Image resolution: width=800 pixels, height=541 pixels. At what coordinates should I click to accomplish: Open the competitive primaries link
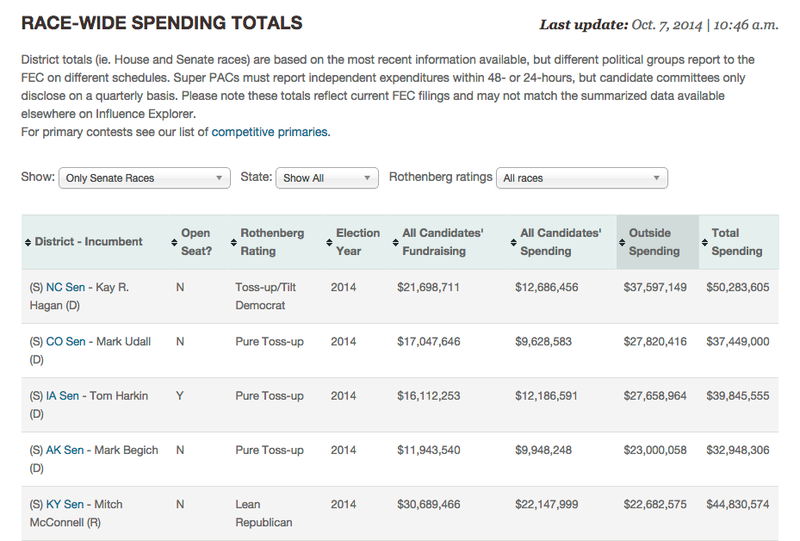tap(269, 132)
